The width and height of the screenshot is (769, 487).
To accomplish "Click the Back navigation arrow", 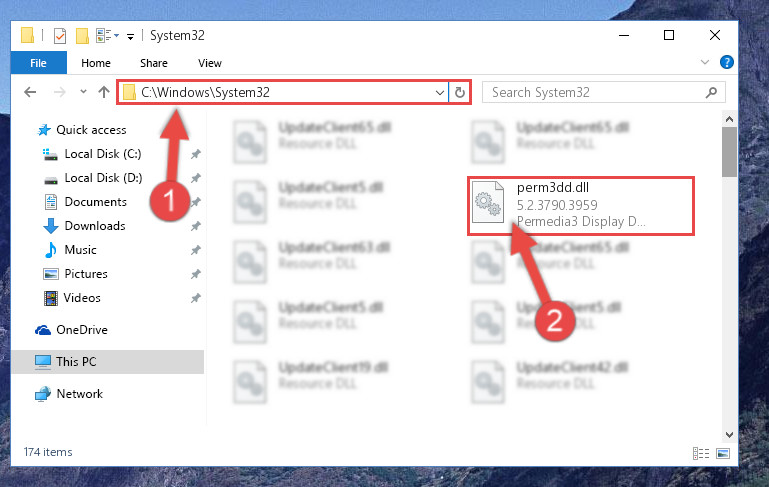I will pos(30,92).
